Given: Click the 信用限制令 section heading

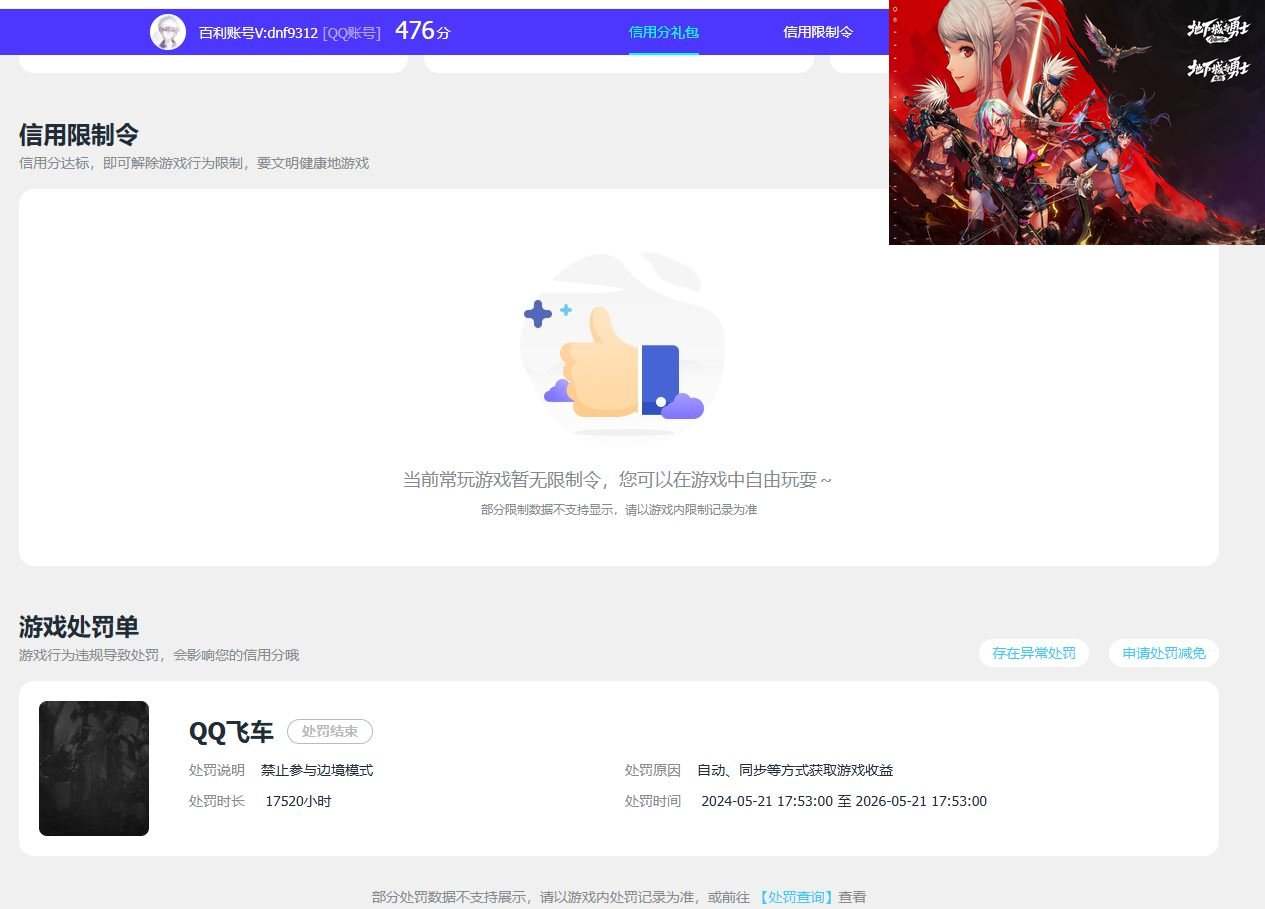Looking at the screenshot, I should (79, 135).
